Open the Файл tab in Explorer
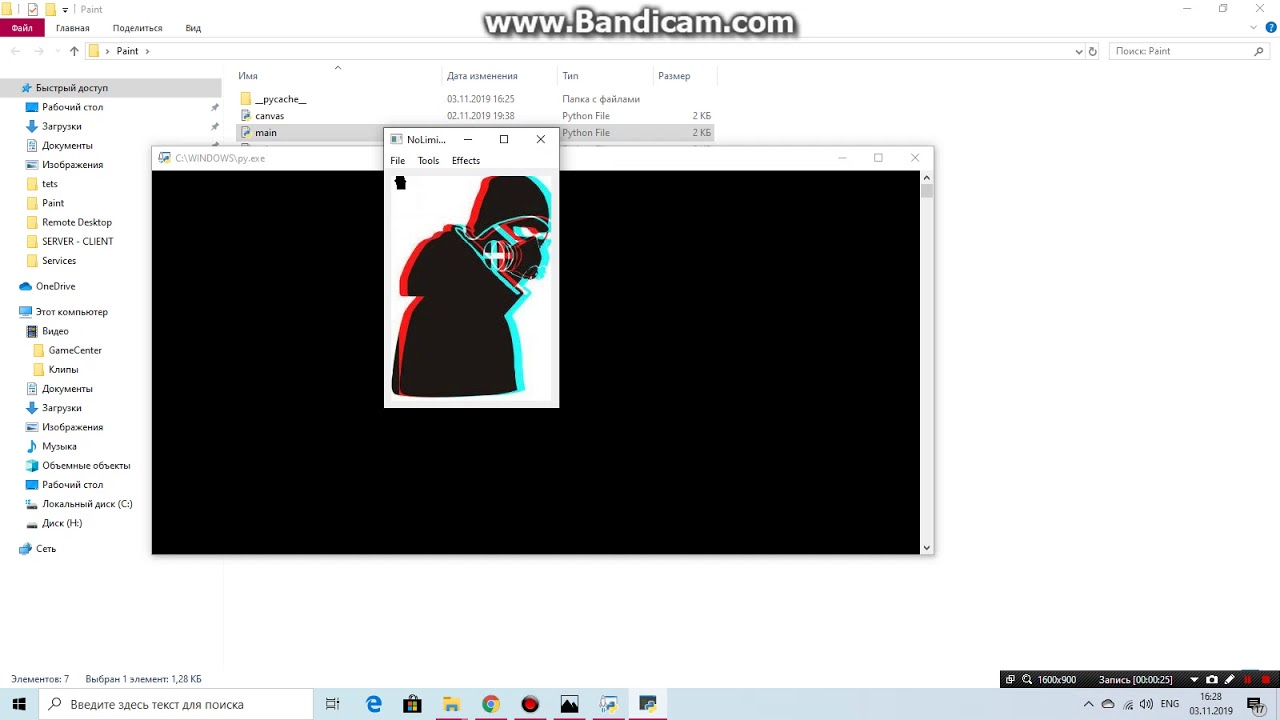Image resolution: width=1280 pixels, height=720 pixels. pyautogui.click(x=22, y=28)
